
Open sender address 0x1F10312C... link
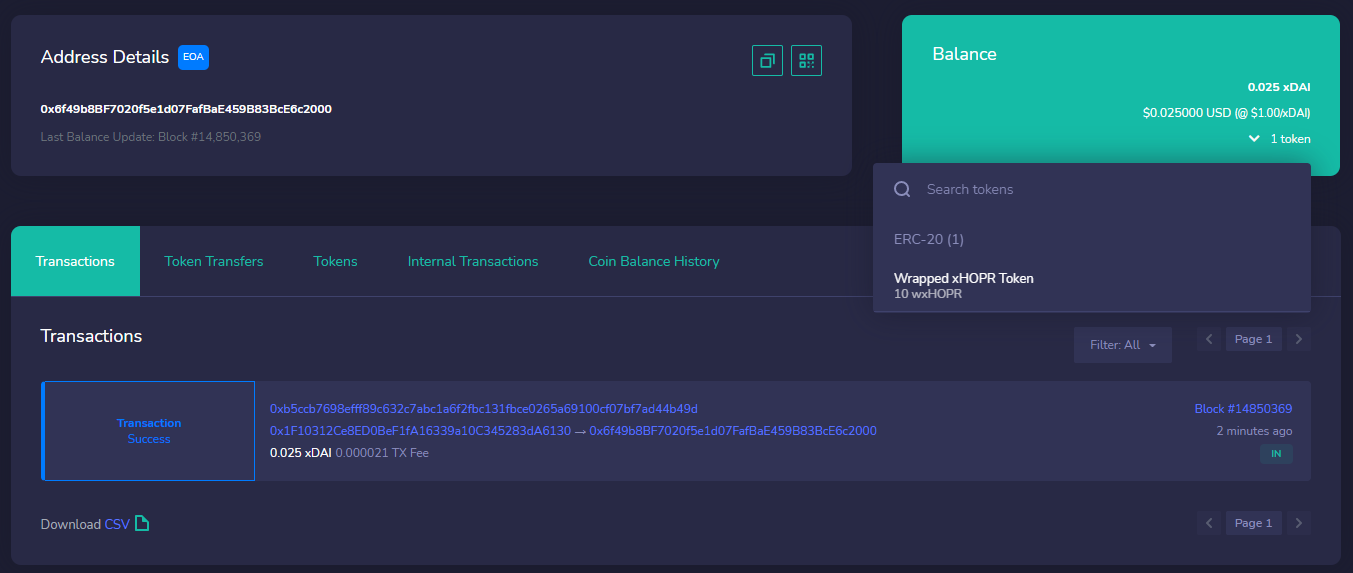(420, 431)
